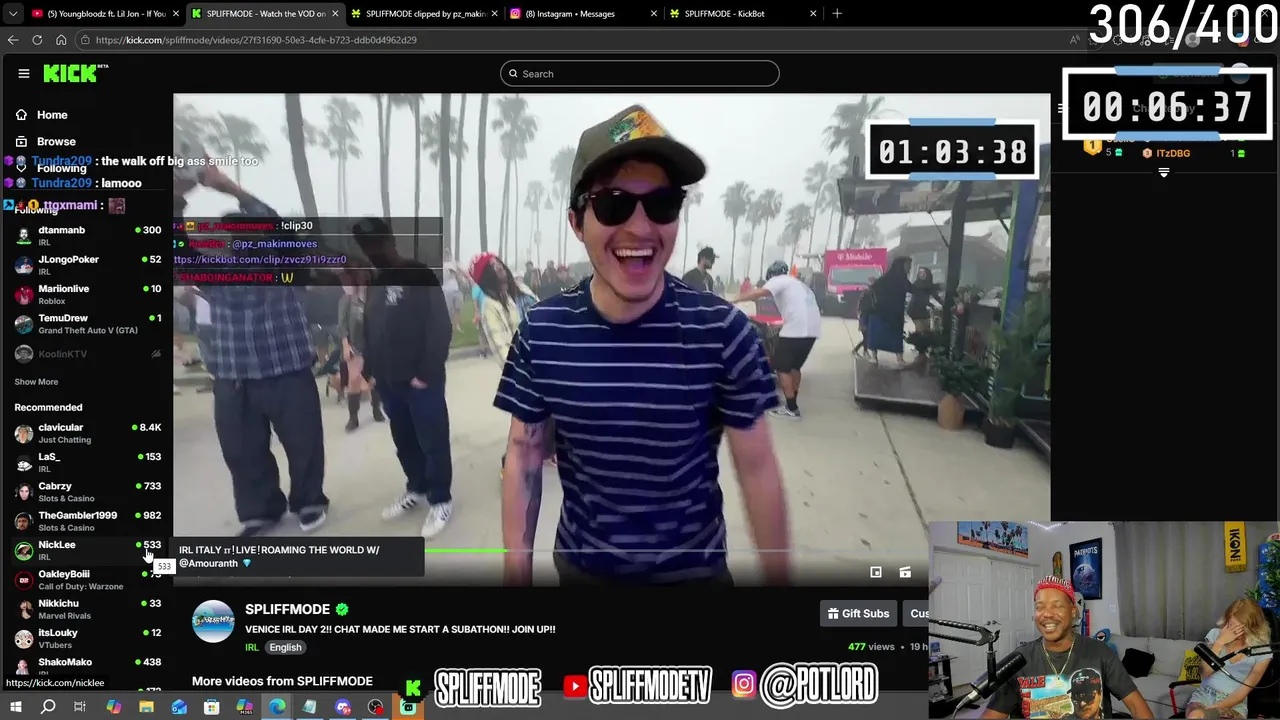Click the Recommended section heading
1280x720 pixels.
(x=48, y=408)
